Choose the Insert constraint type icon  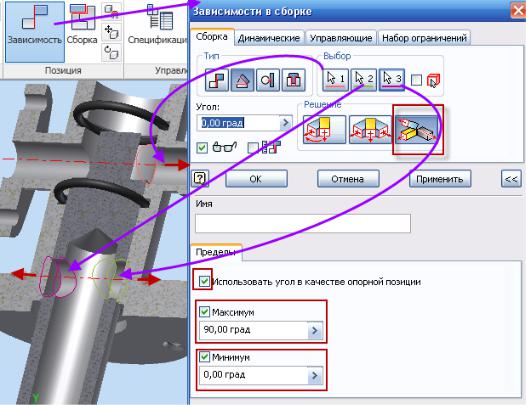(294, 80)
